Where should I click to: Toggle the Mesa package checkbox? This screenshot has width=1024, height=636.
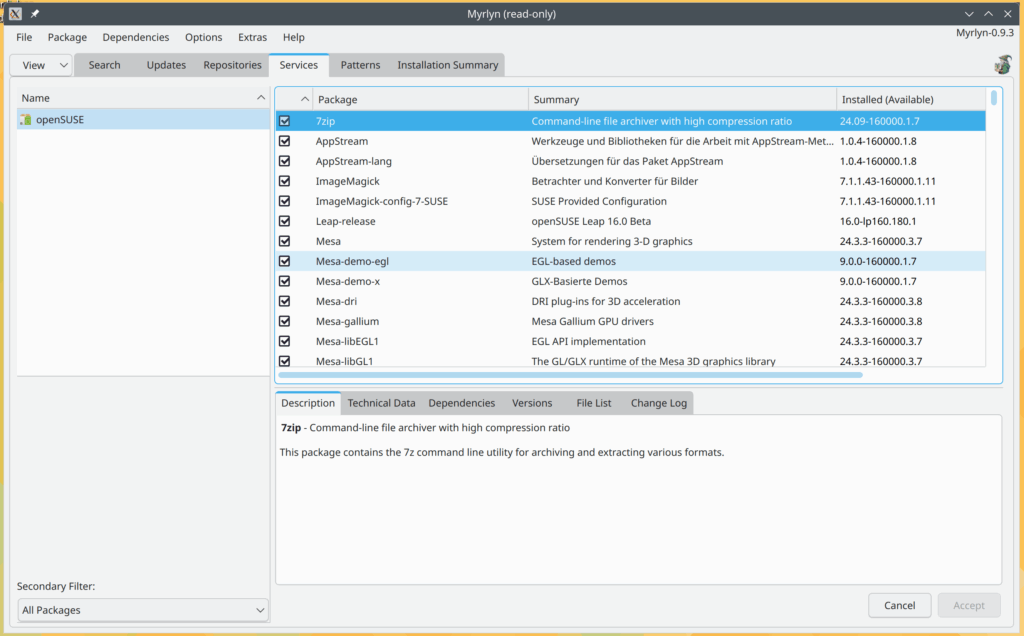[285, 241]
